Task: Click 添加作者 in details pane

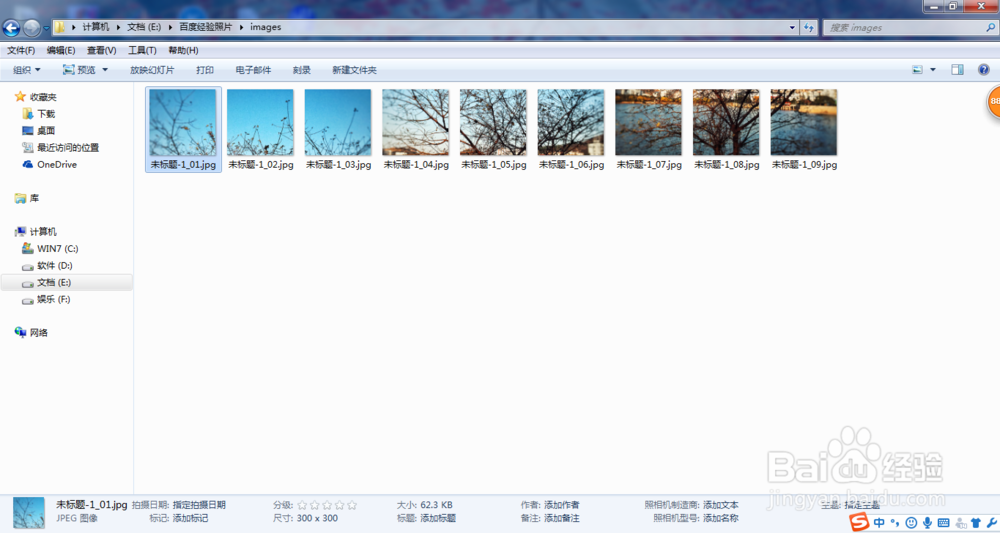Action: [561, 505]
